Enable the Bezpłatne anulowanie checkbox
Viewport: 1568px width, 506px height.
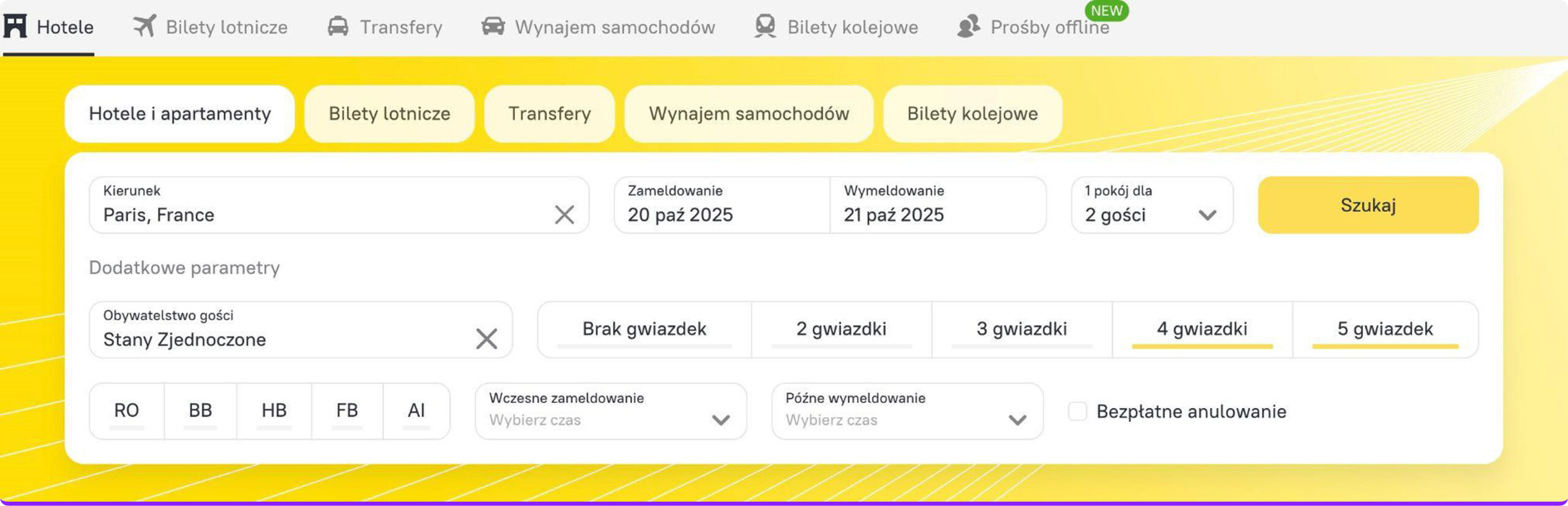pyautogui.click(x=1077, y=411)
